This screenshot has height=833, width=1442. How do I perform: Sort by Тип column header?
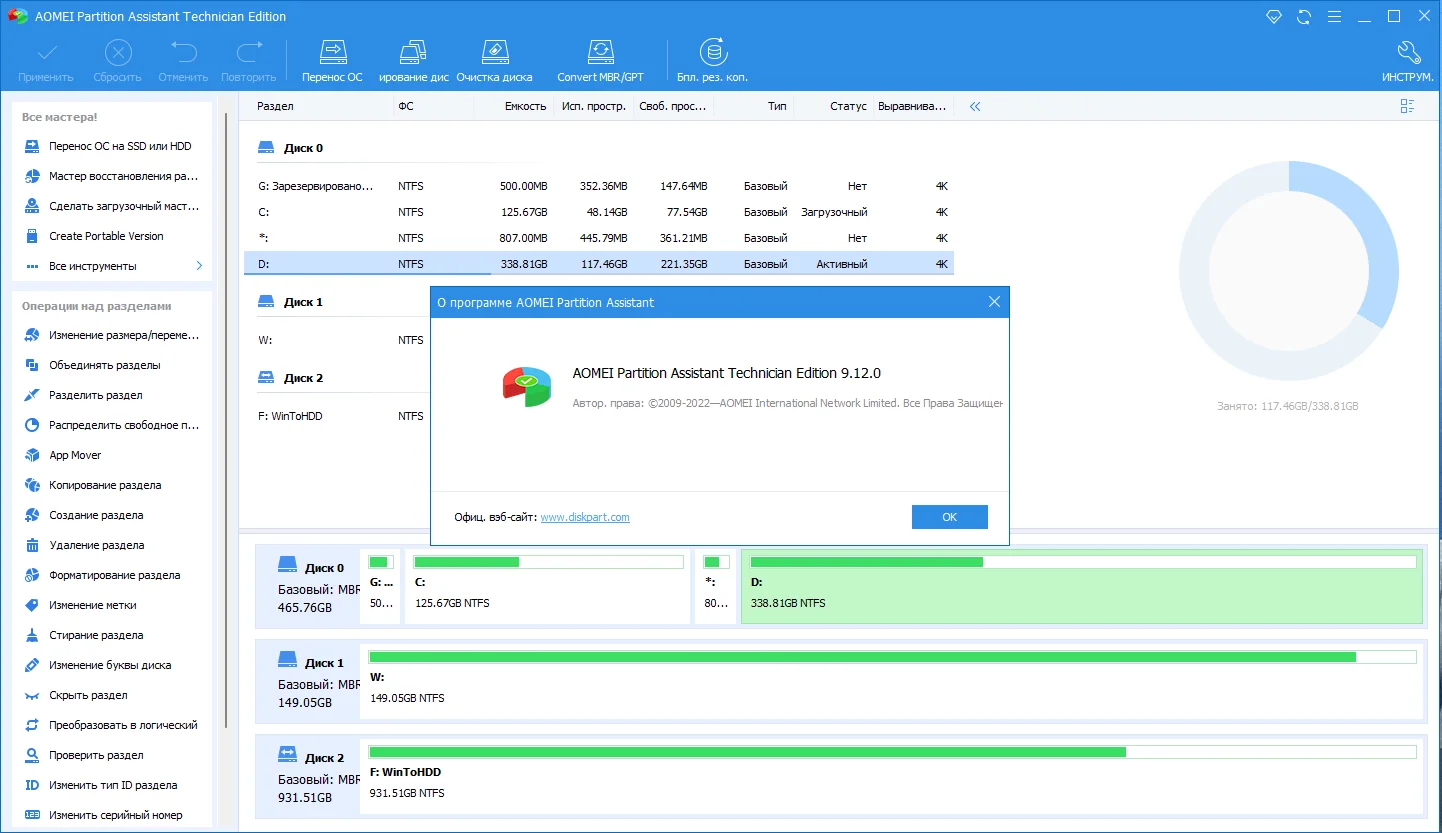point(777,106)
